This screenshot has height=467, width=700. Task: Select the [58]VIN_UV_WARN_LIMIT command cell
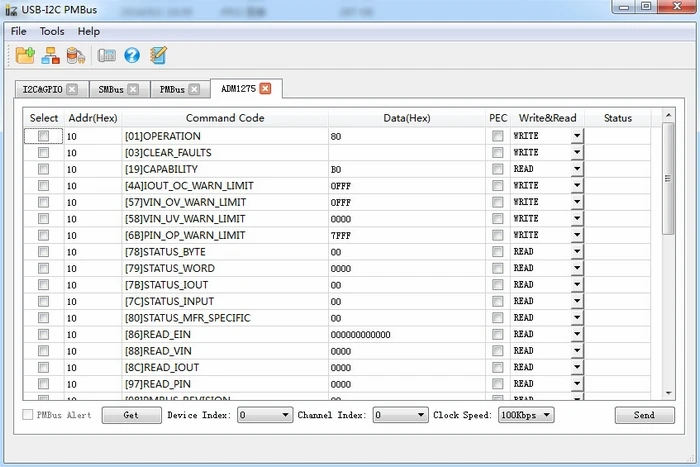pyautogui.click(x=225, y=219)
